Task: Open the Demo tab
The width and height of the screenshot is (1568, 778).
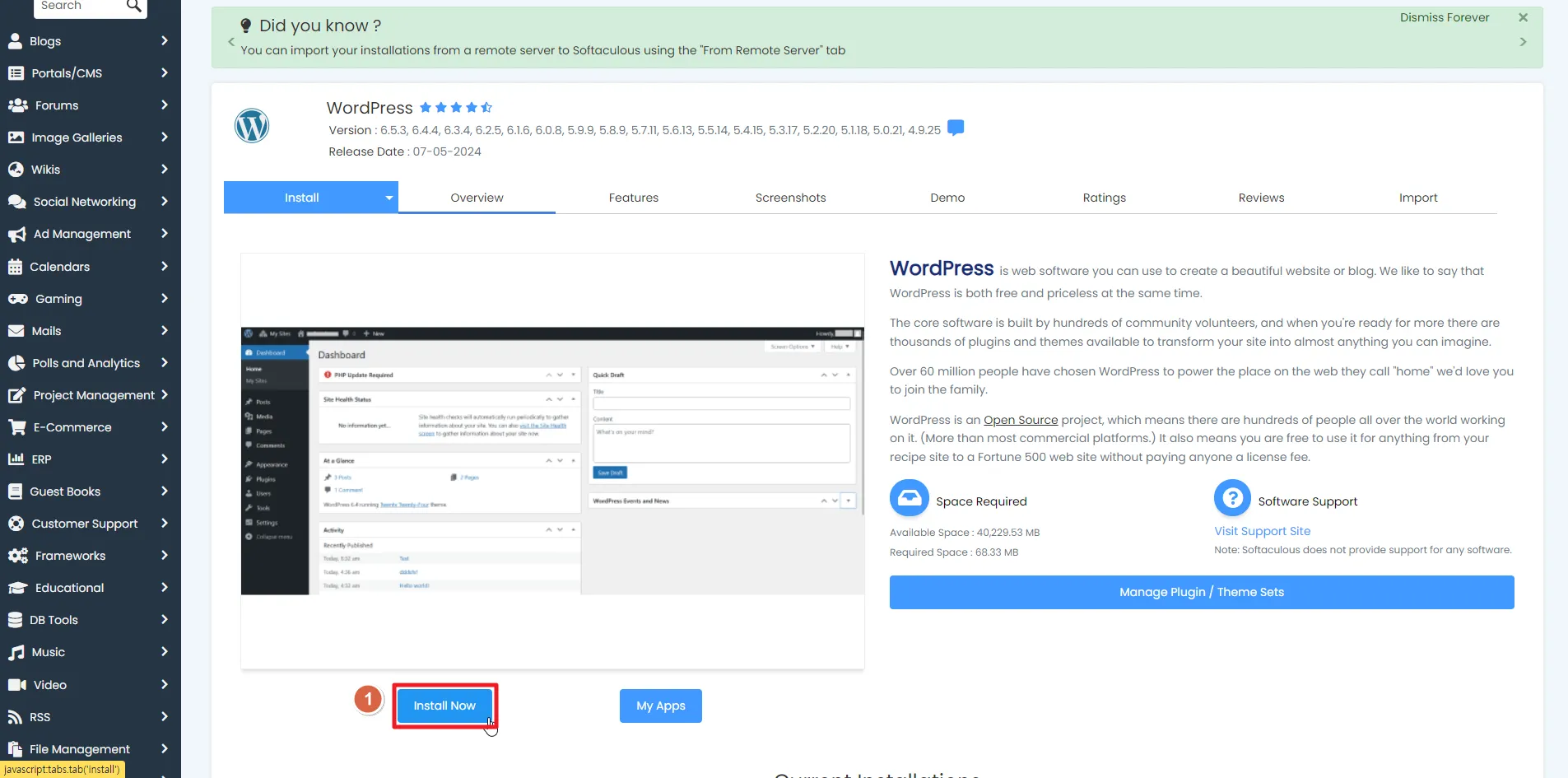Action: (x=947, y=198)
